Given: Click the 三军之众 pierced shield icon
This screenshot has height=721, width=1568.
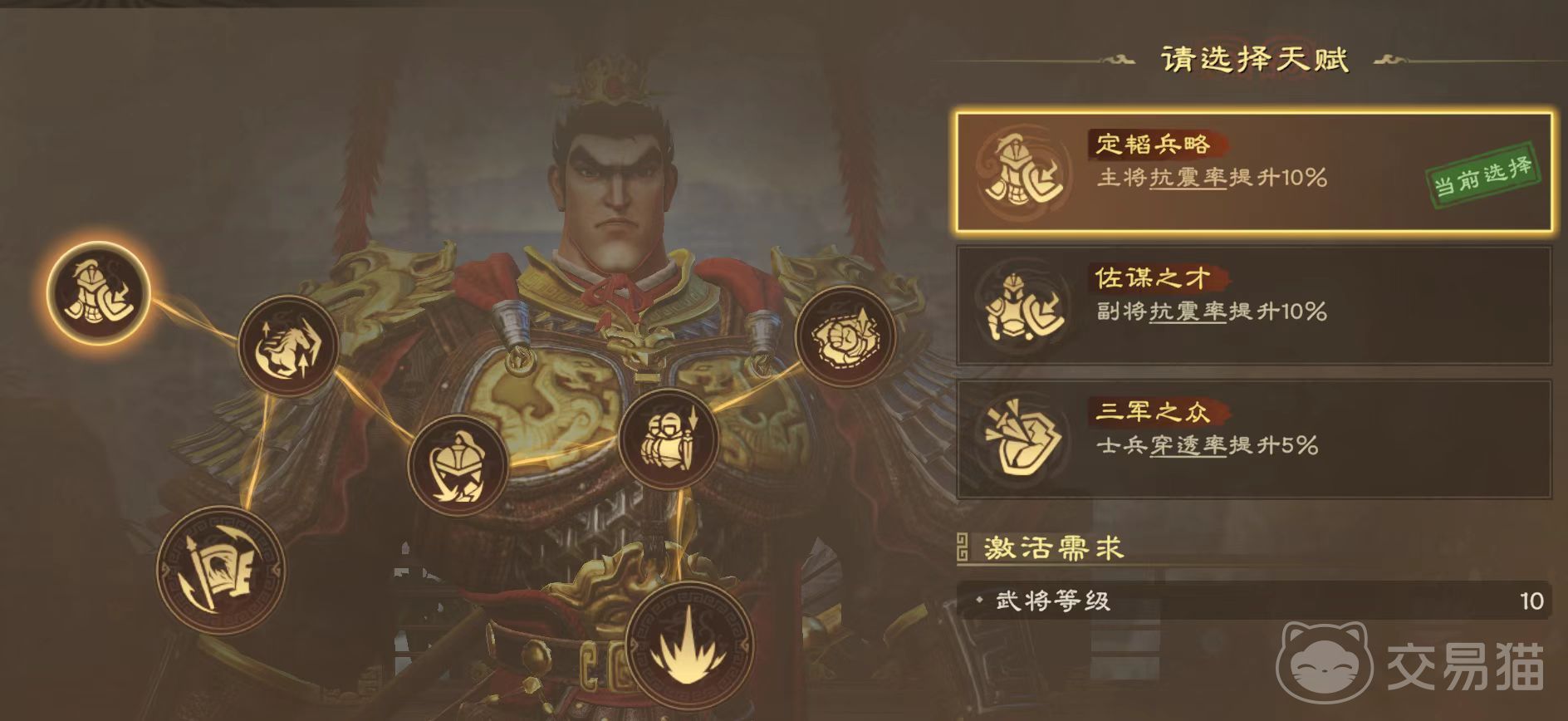Looking at the screenshot, I should pos(1022,439).
